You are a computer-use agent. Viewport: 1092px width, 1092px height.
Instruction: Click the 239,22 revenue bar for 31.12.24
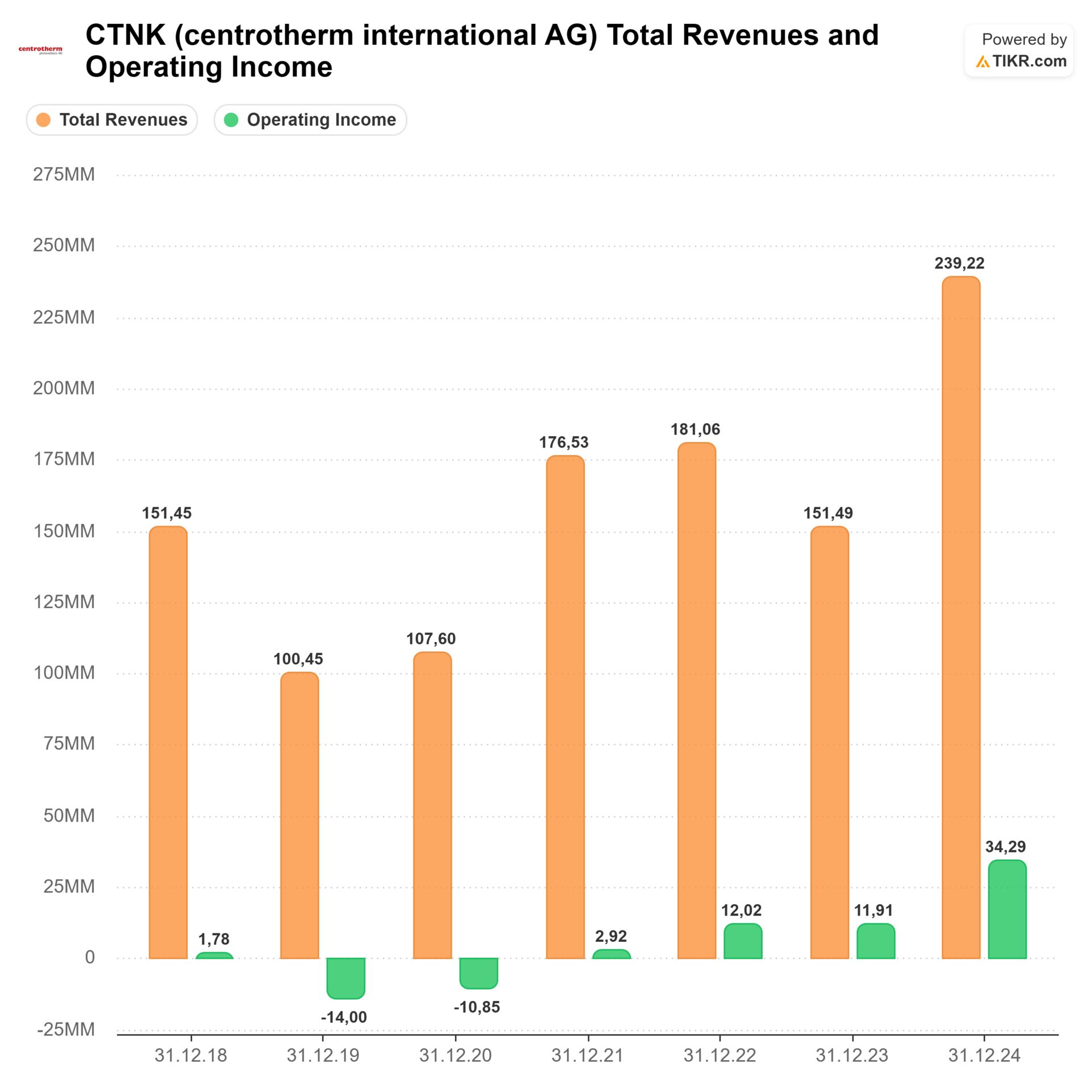[961, 617]
